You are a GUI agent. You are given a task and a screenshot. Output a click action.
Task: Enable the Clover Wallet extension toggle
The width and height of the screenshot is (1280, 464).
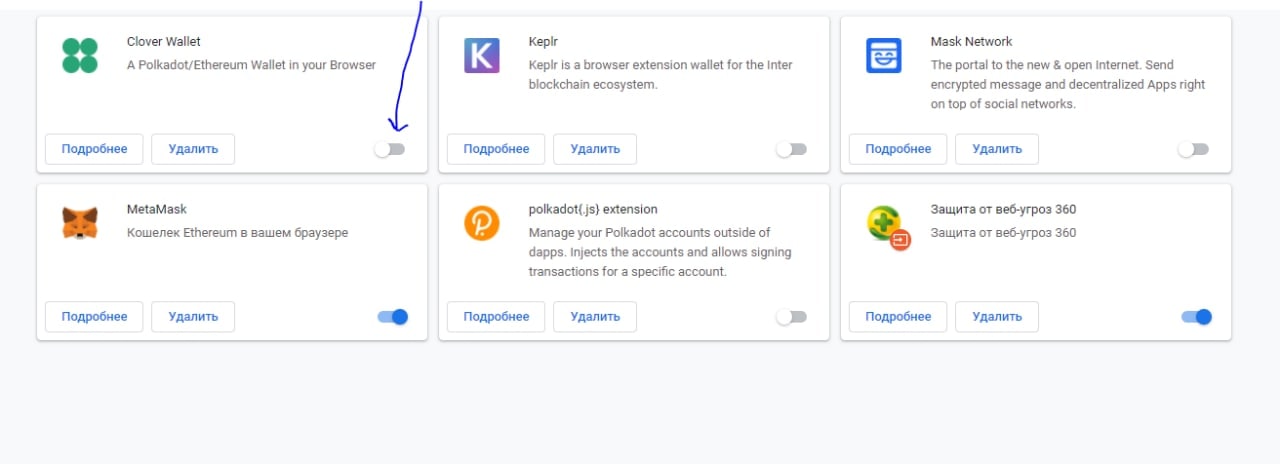click(x=390, y=149)
